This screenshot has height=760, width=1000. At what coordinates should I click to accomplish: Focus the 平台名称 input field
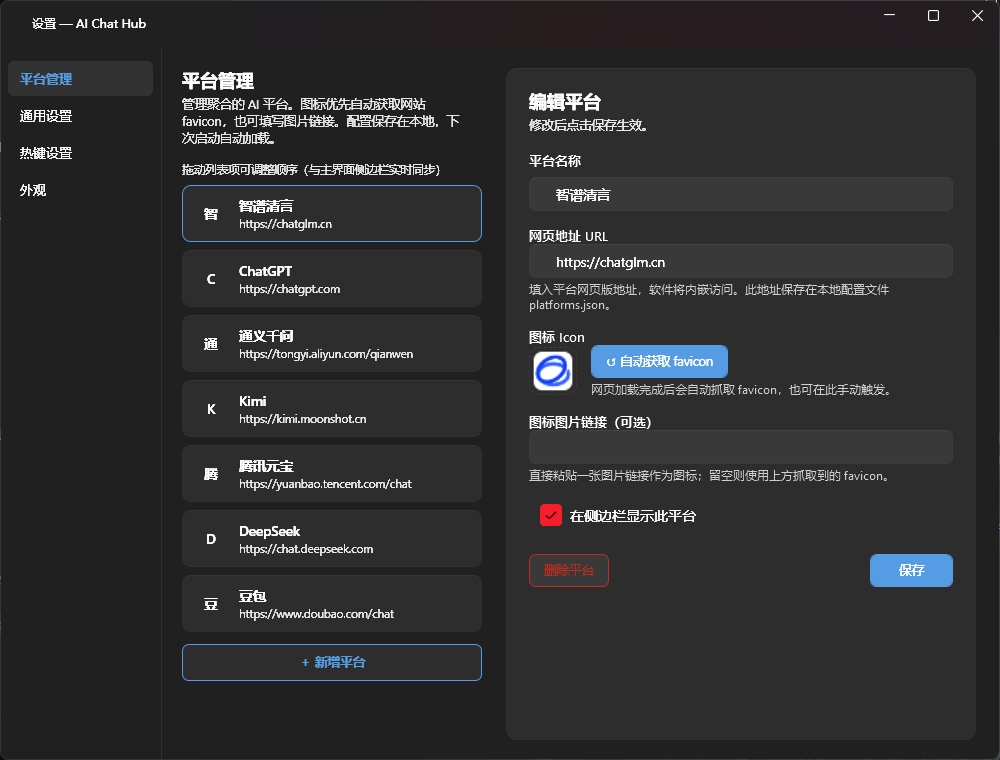pos(741,194)
